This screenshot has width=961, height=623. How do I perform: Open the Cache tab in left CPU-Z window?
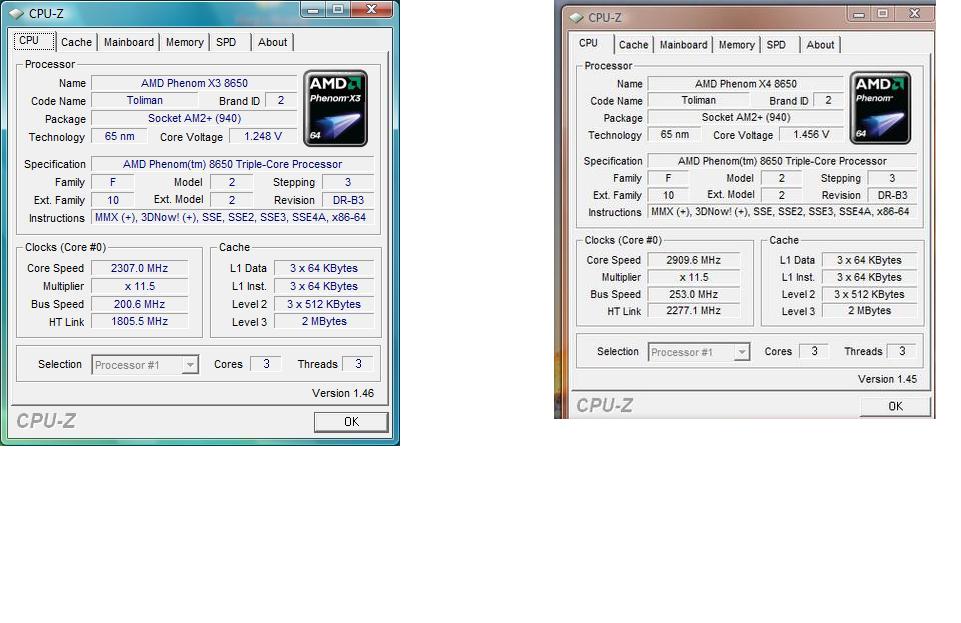click(77, 42)
